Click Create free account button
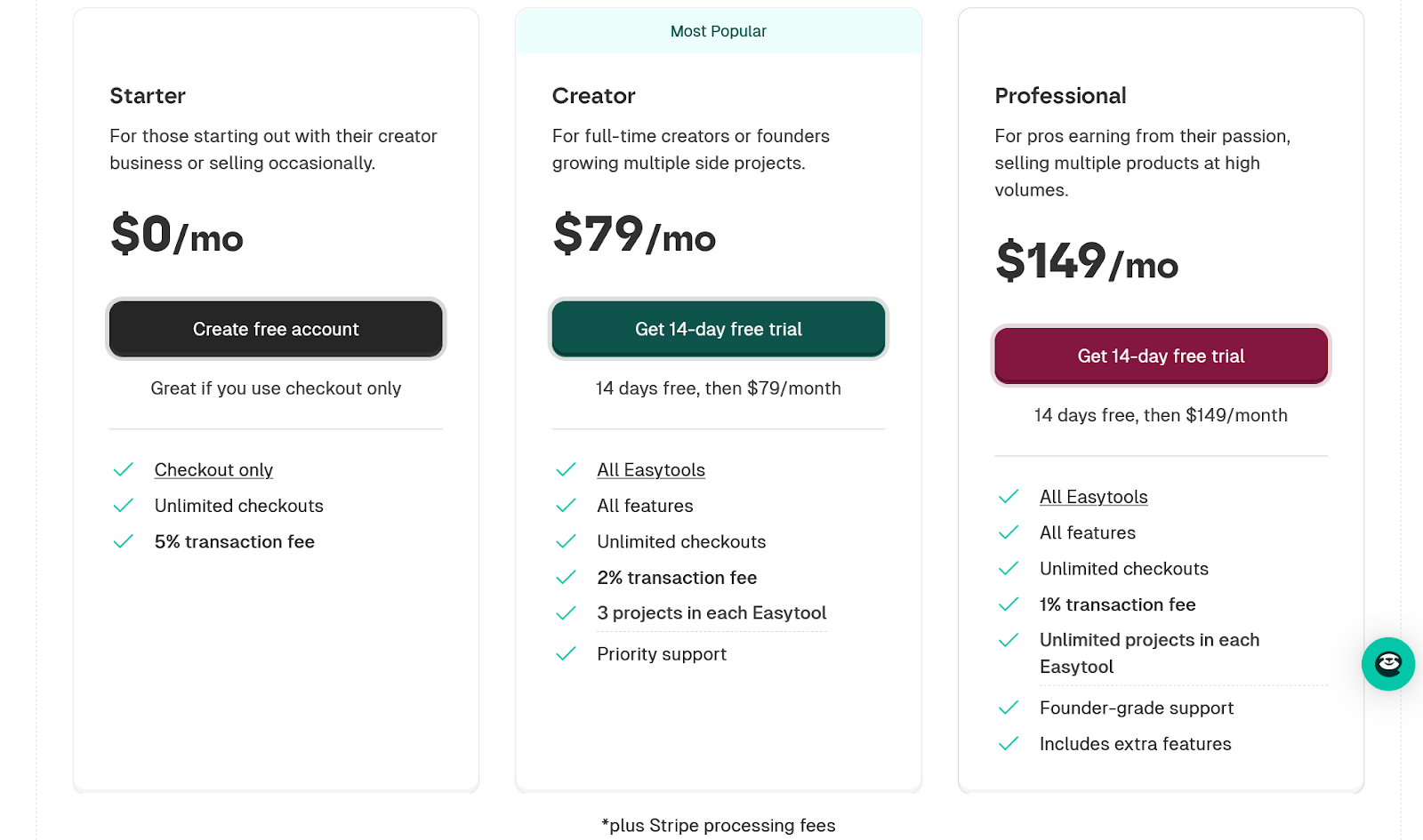1423x840 pixels. (276, 329)
